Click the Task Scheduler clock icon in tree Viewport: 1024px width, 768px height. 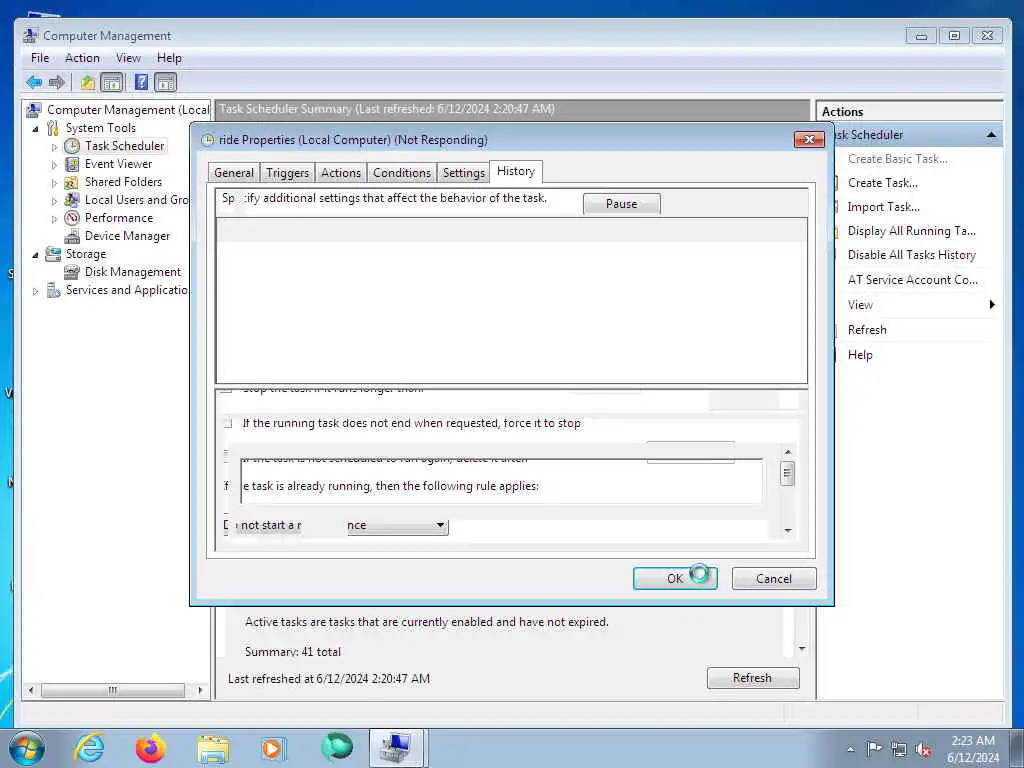(72, 146)
